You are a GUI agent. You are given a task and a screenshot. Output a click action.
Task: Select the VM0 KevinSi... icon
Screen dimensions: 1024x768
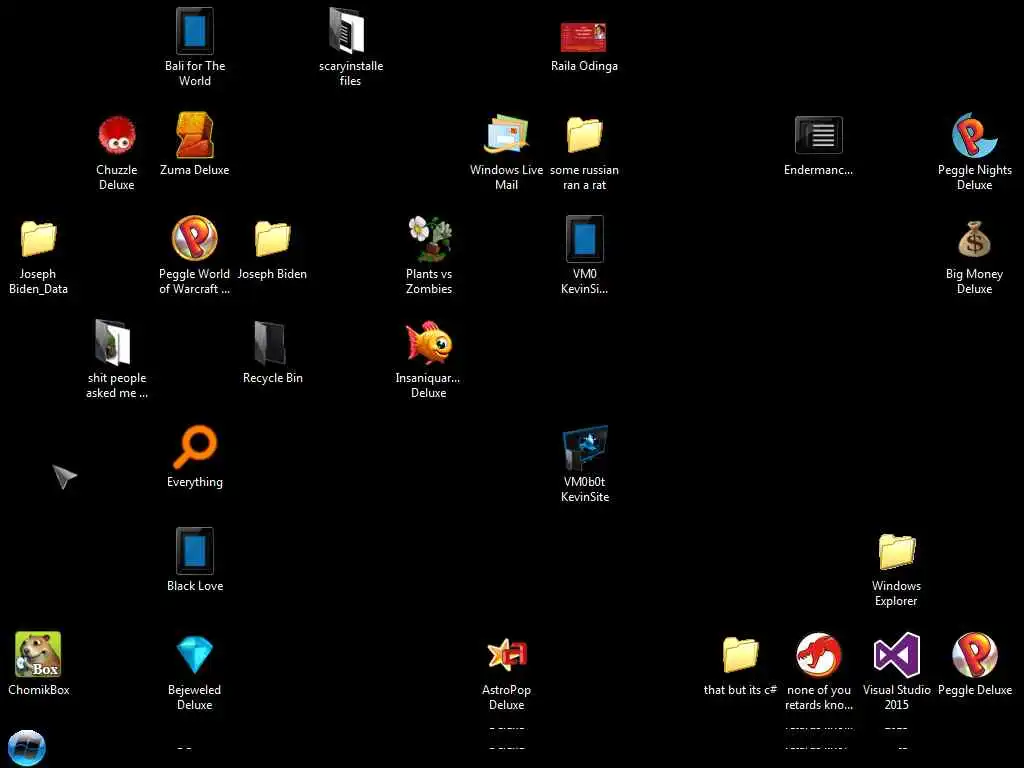584,238
